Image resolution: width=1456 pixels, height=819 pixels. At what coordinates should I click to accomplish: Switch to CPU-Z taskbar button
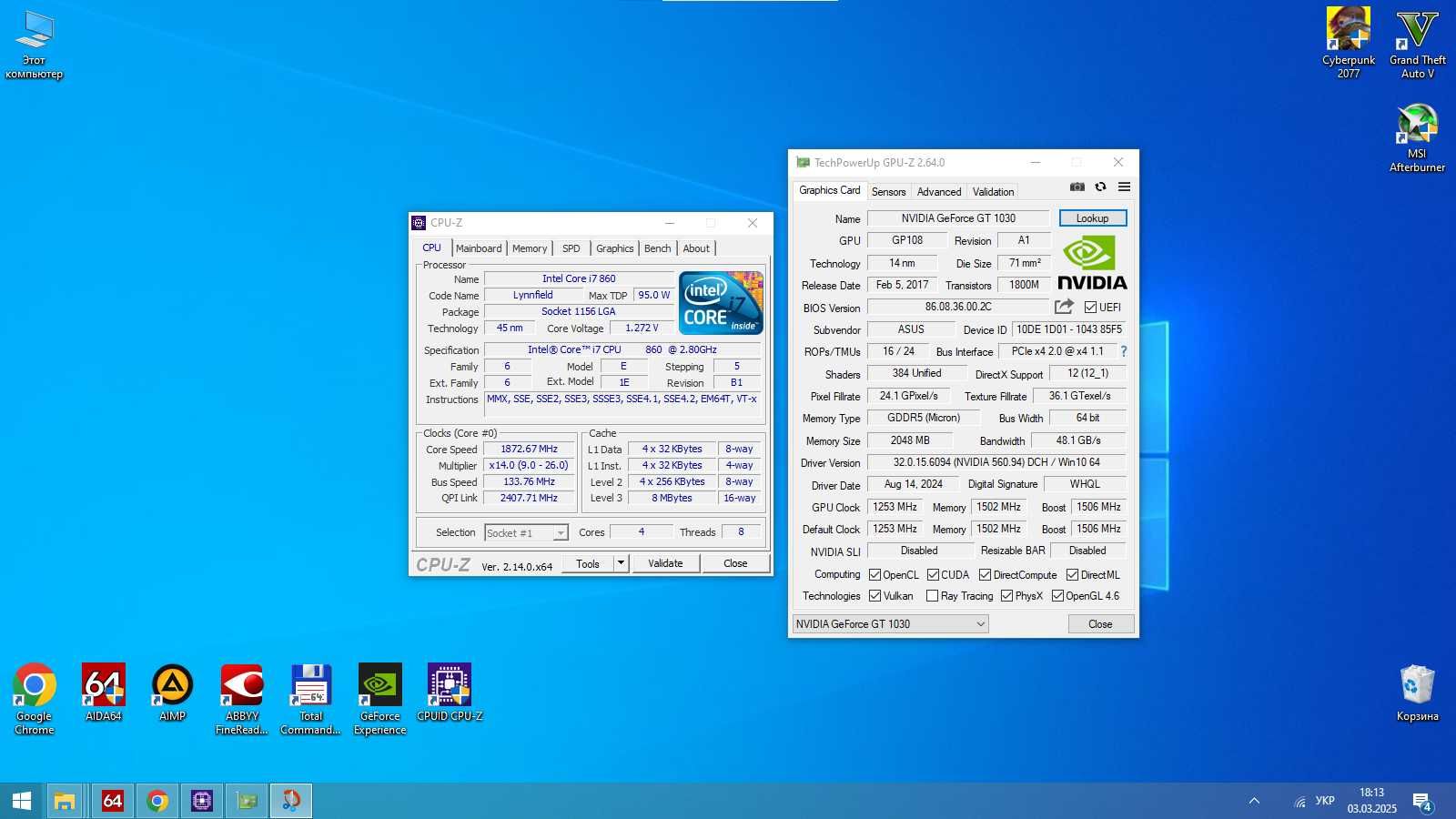[202, 801]
